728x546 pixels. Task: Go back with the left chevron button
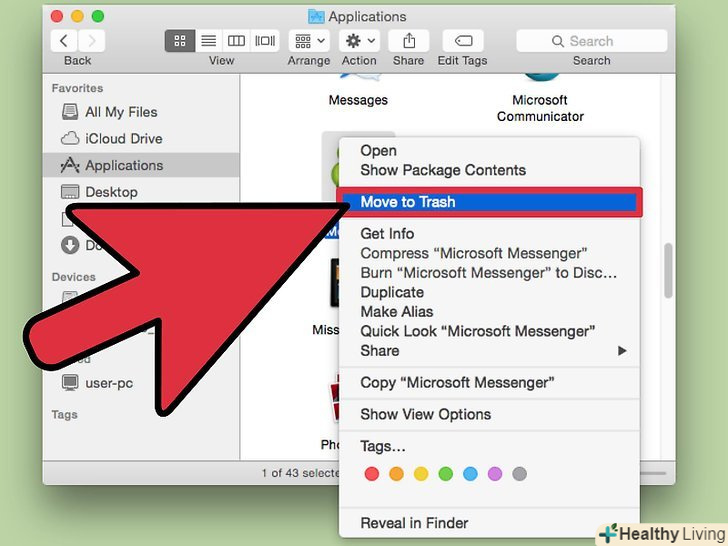coord(64,41)
